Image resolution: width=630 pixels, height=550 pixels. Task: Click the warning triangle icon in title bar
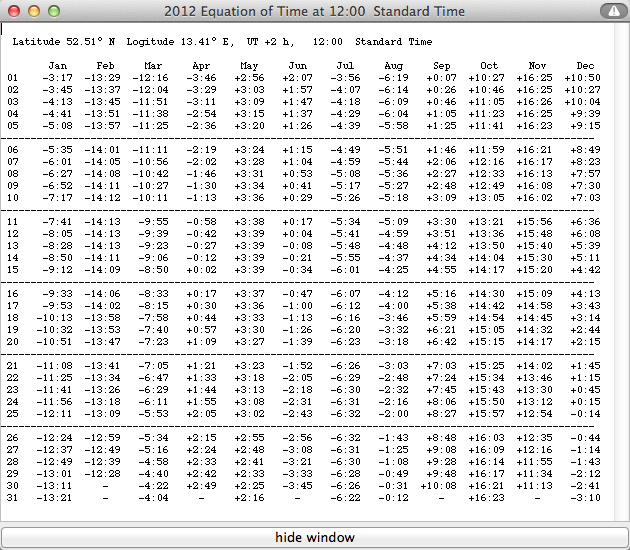[611, 11]
